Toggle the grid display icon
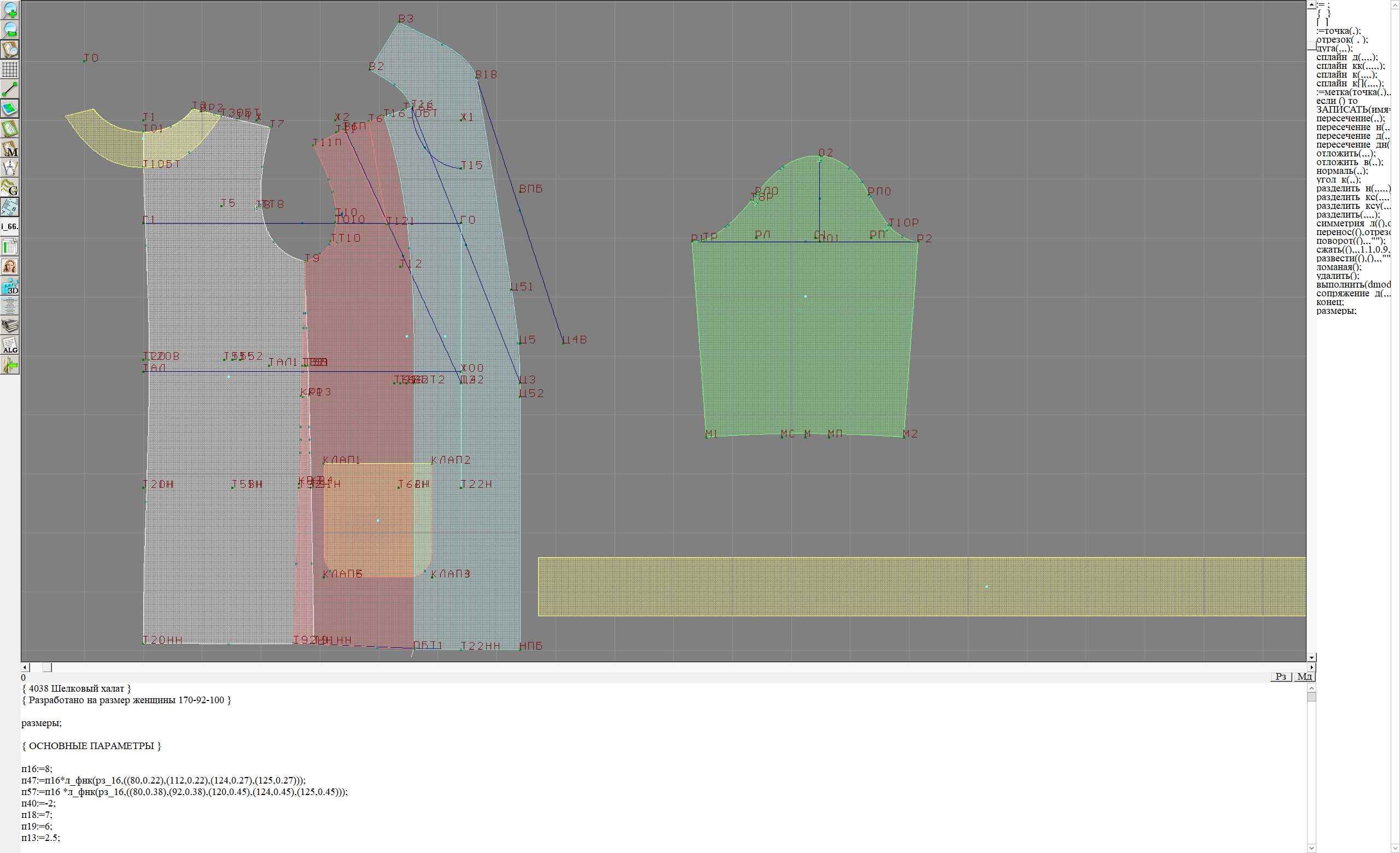 (10, 69)
